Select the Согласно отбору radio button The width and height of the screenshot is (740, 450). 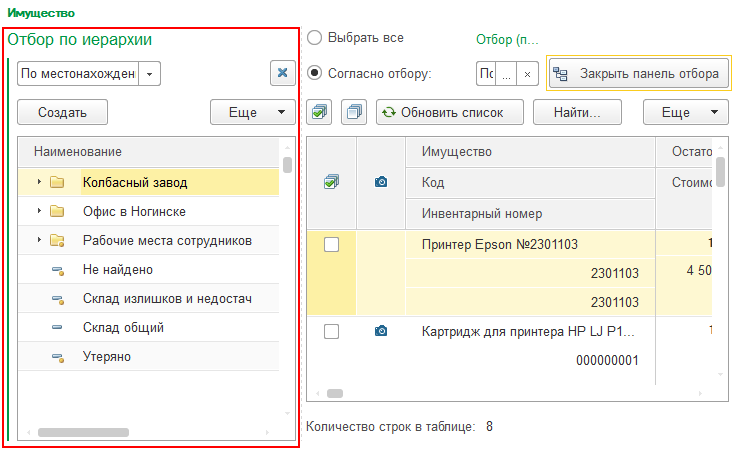(x=315, y=73)
